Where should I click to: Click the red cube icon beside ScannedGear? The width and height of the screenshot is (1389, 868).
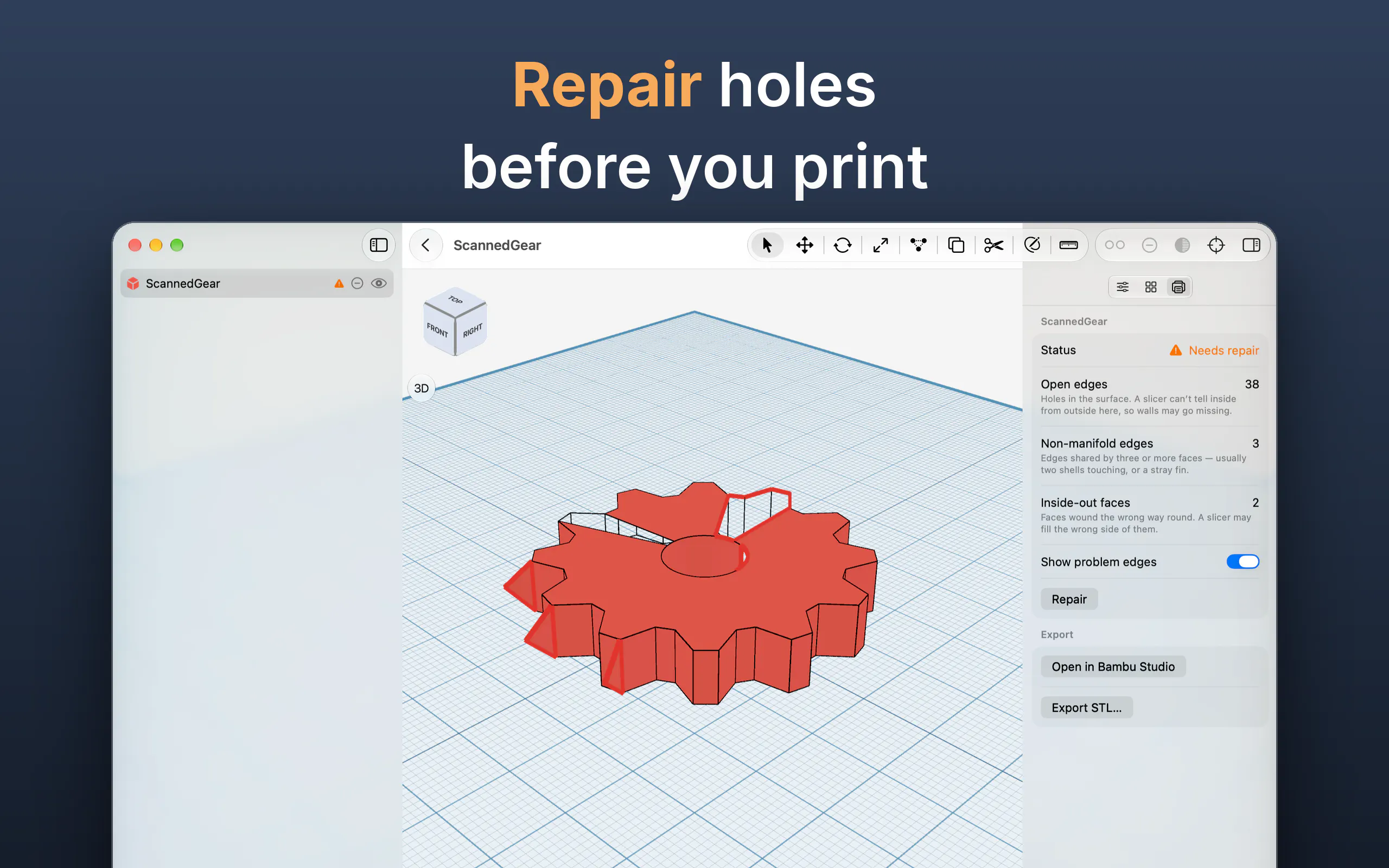tap(133, 284)
